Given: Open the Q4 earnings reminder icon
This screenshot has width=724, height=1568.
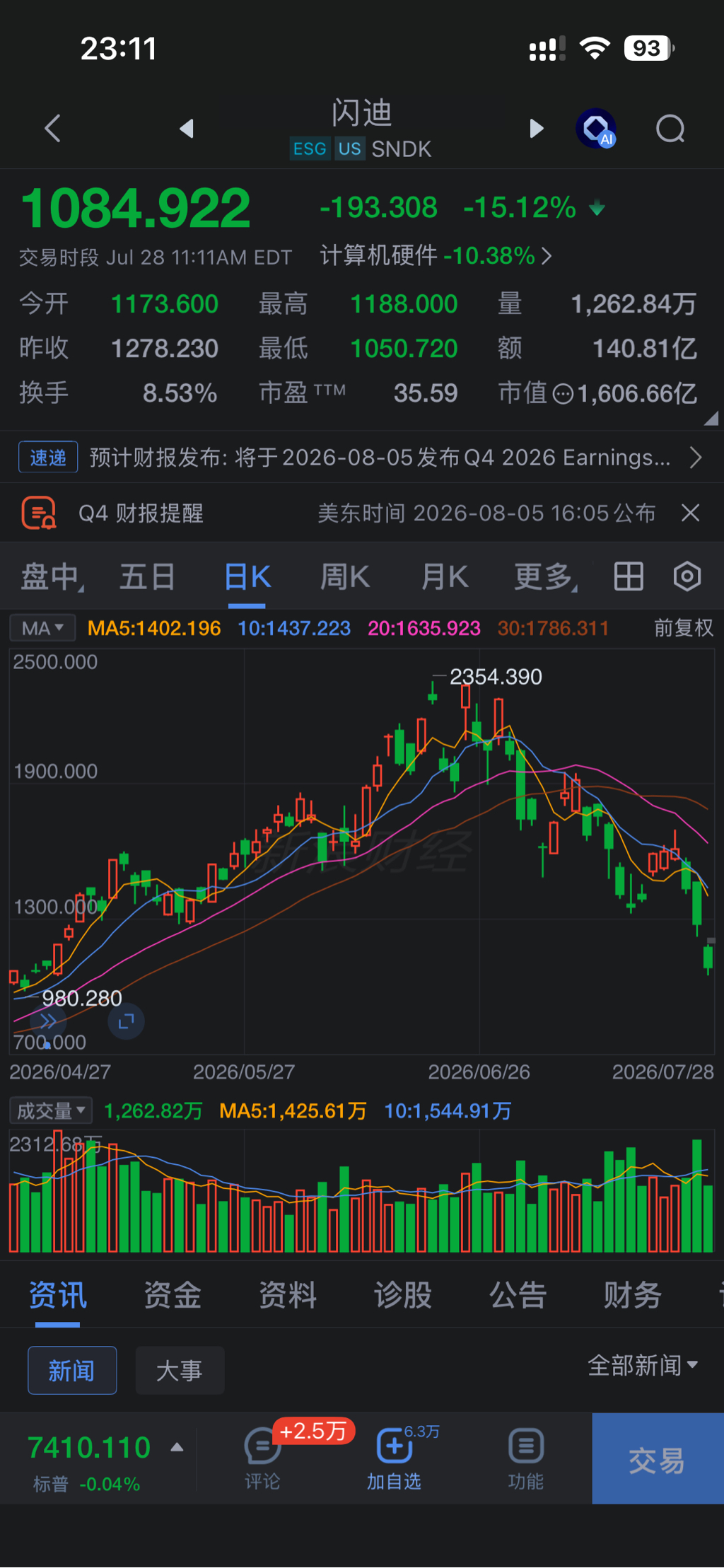Looking at the screenshot, I should coord(39,513).
